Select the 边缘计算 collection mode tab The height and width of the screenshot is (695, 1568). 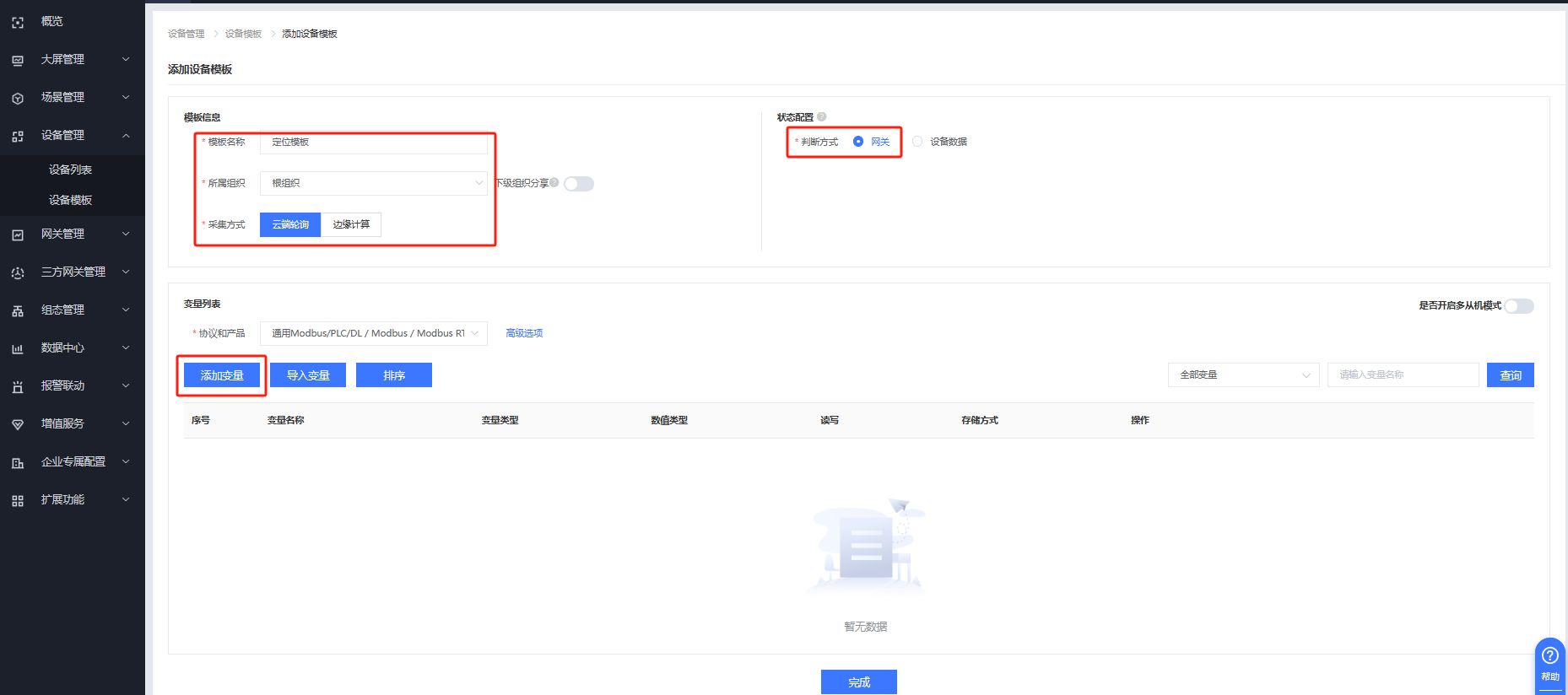point(351,224)
